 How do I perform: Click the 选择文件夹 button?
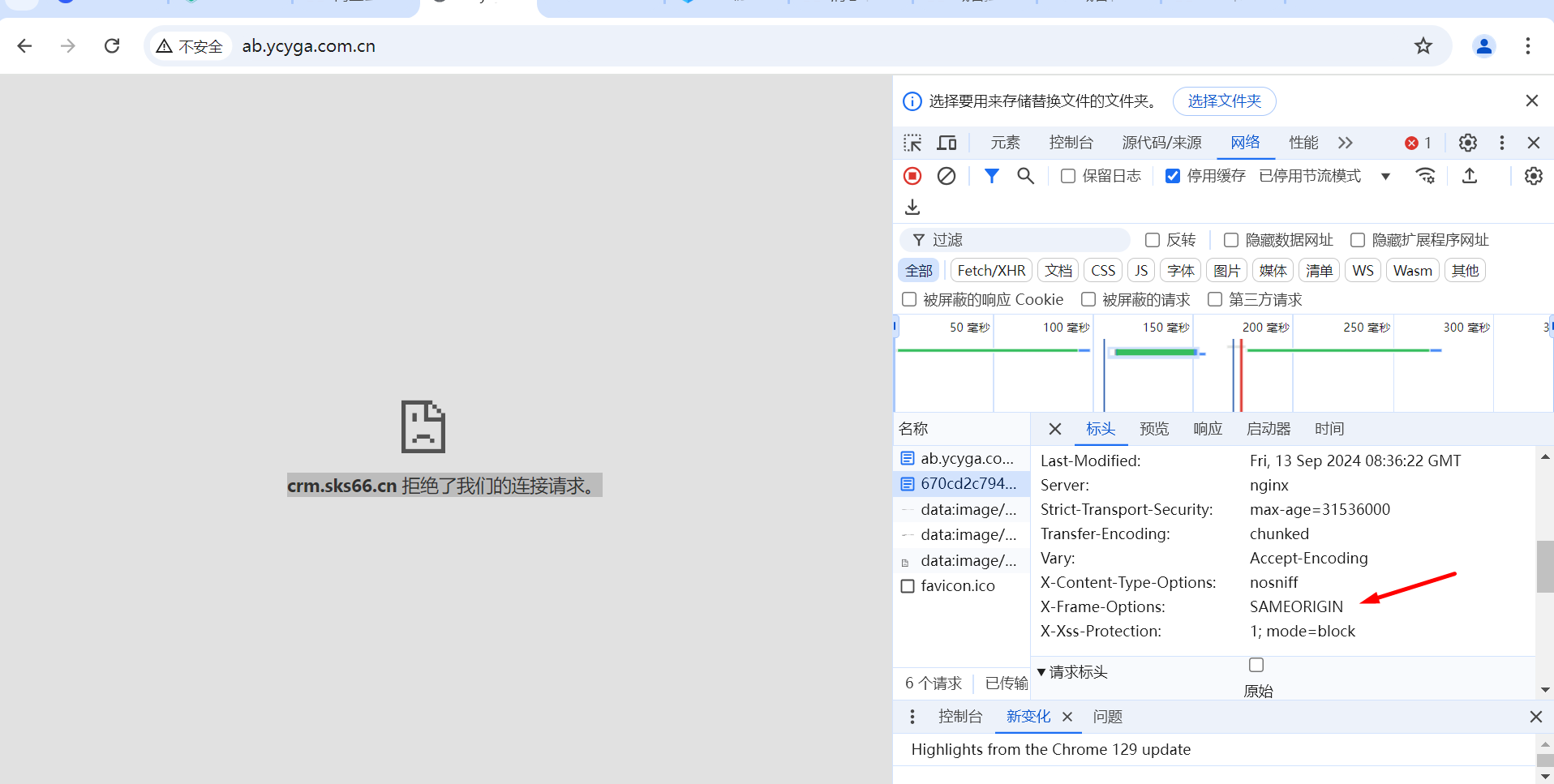coord(1224,101)
